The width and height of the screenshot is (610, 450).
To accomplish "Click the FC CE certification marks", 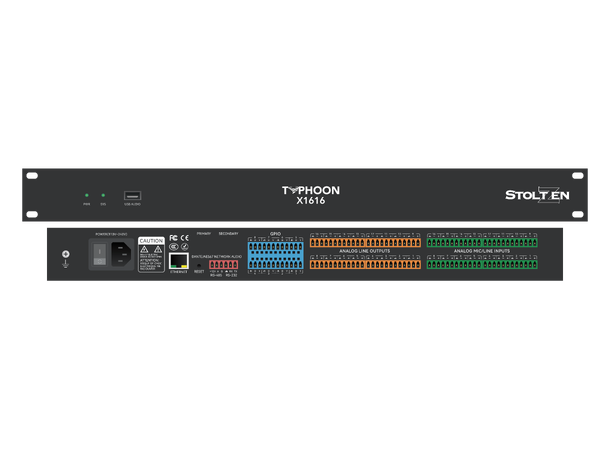I will tap(177, 238).
